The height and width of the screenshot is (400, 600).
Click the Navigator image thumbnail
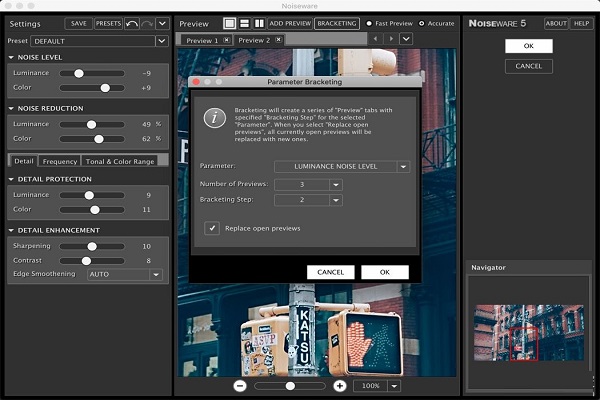(x=529, y=333)
